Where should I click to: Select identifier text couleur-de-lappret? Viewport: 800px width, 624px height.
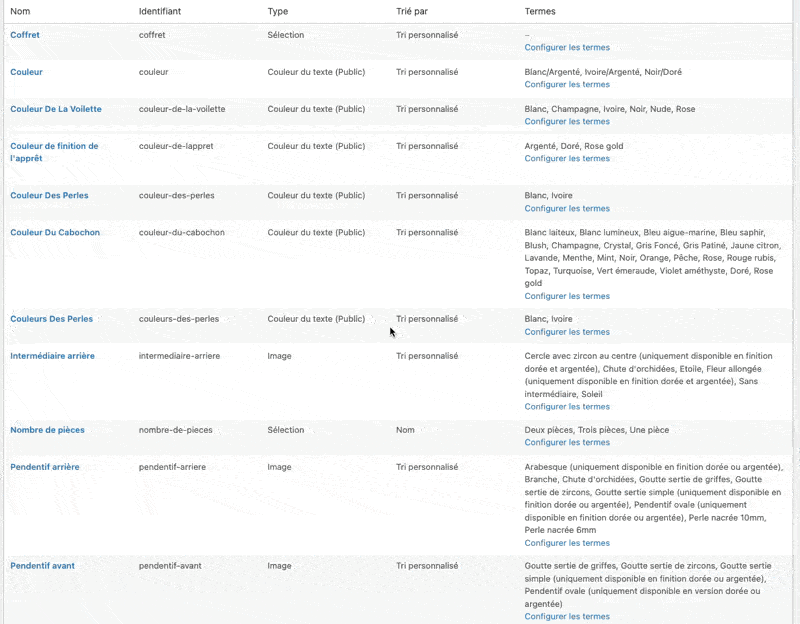[176, 146]
